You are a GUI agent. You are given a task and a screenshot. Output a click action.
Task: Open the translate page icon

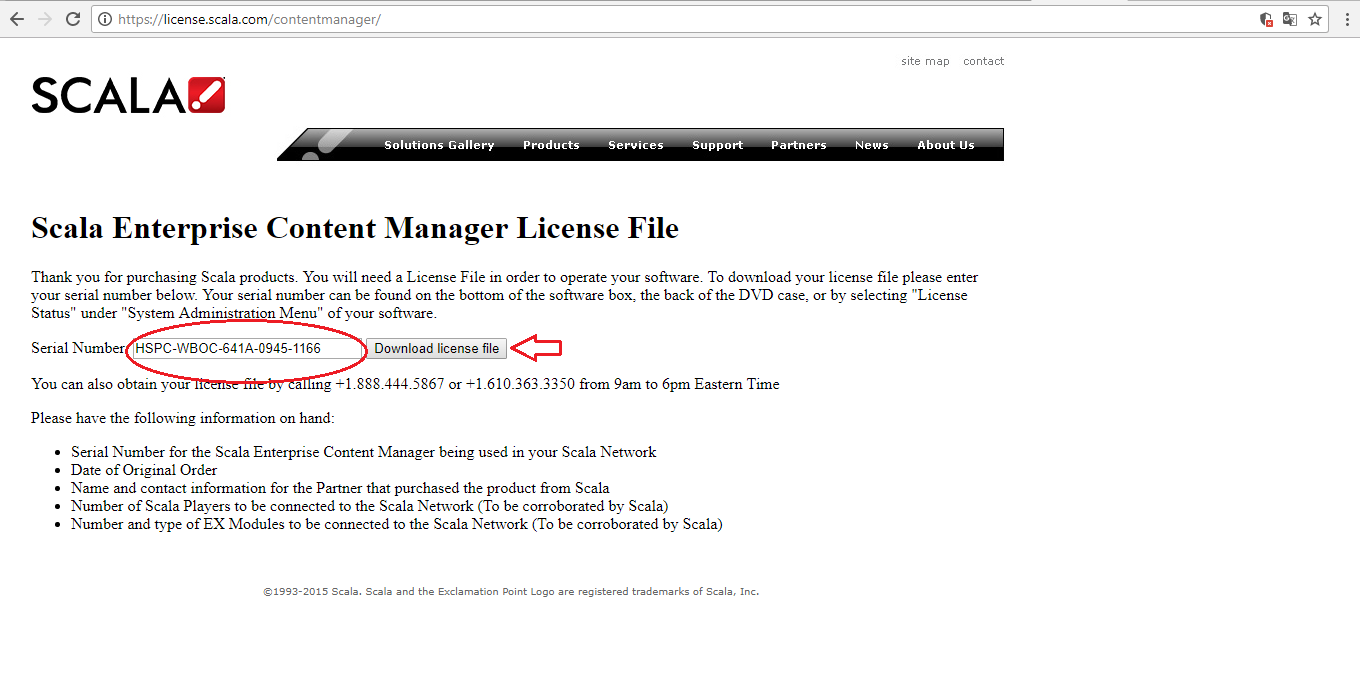point(1290,19)
